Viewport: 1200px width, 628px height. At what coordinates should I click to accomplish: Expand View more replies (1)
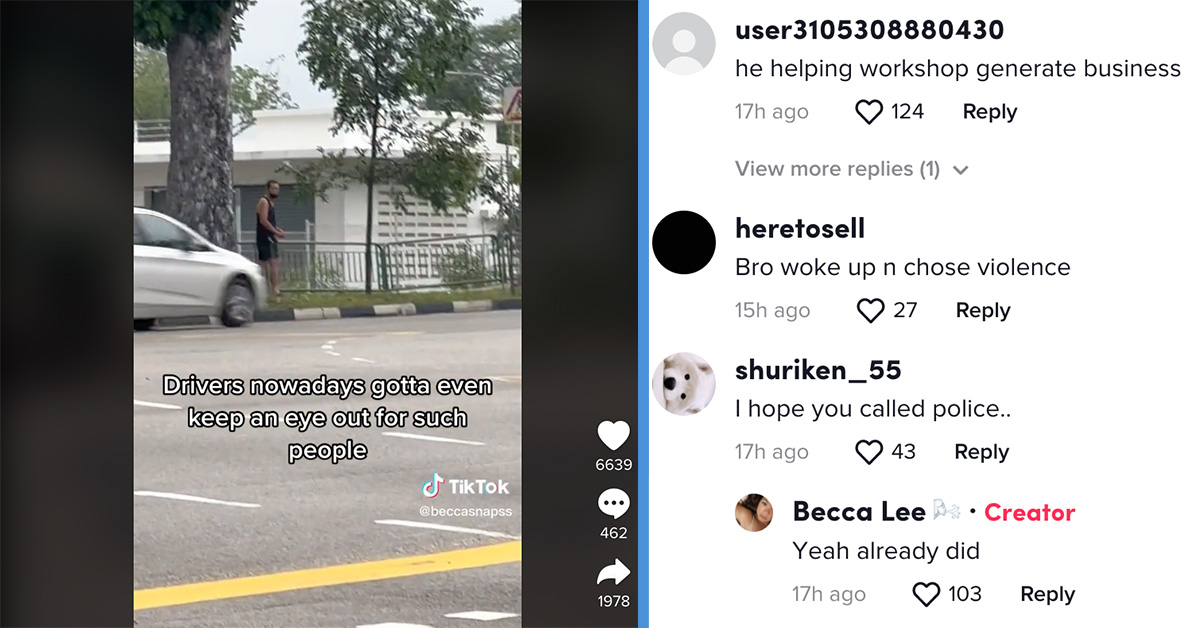[x=837, y=169]
